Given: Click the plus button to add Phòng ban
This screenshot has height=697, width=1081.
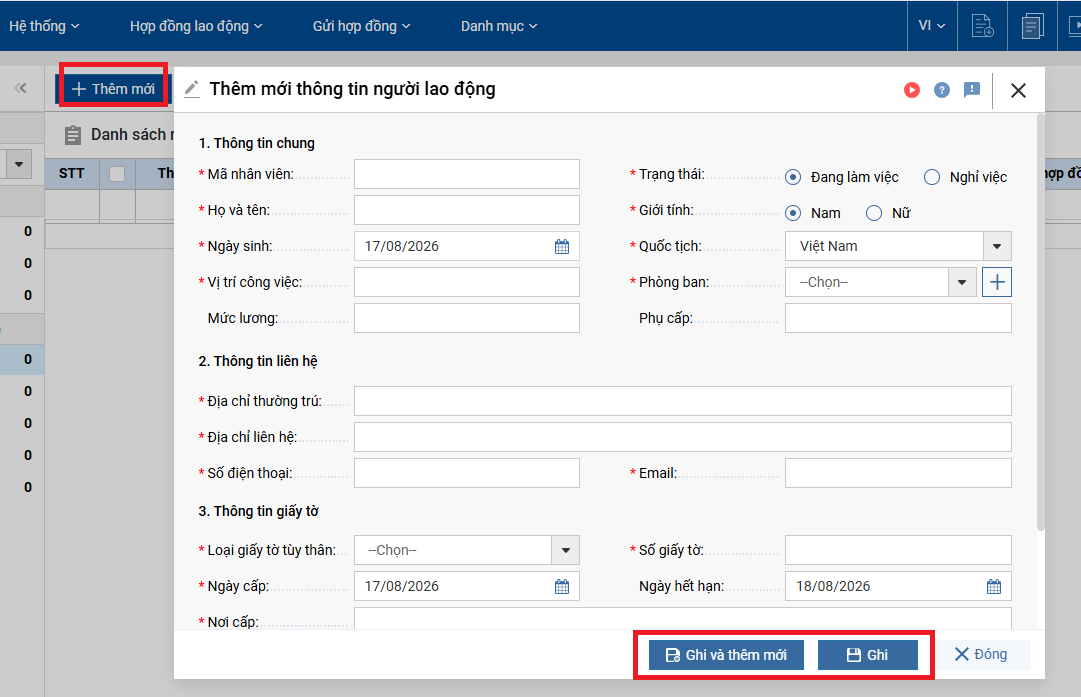Looking at the screenshot, I should click(997, 282).
